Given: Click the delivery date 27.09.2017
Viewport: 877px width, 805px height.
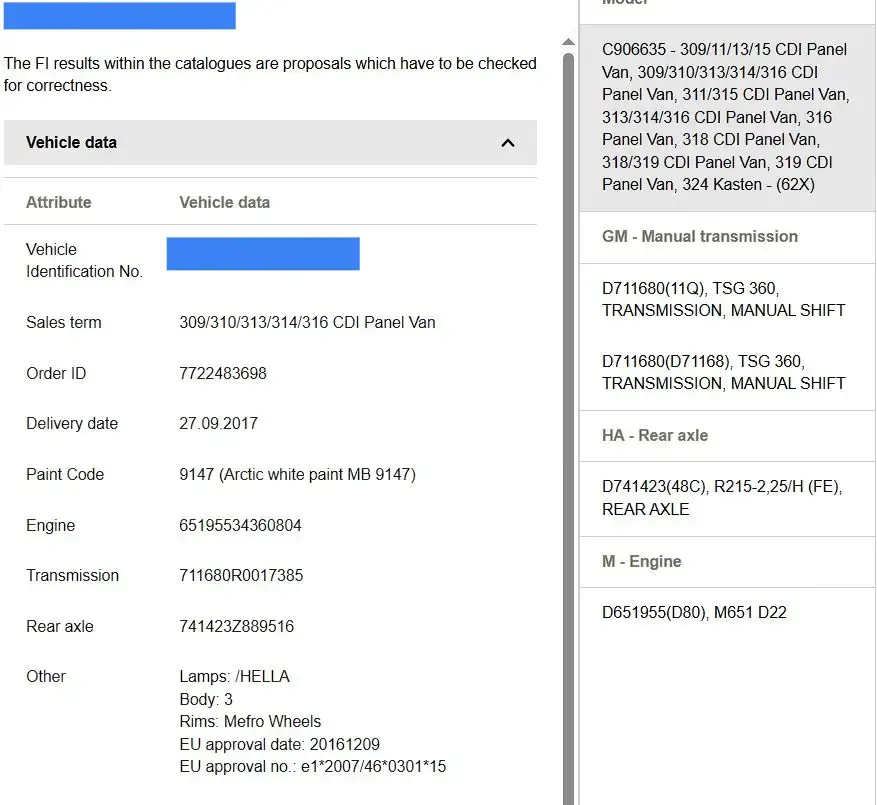Looking at the screenshot, I should click(x=218, y=423).
